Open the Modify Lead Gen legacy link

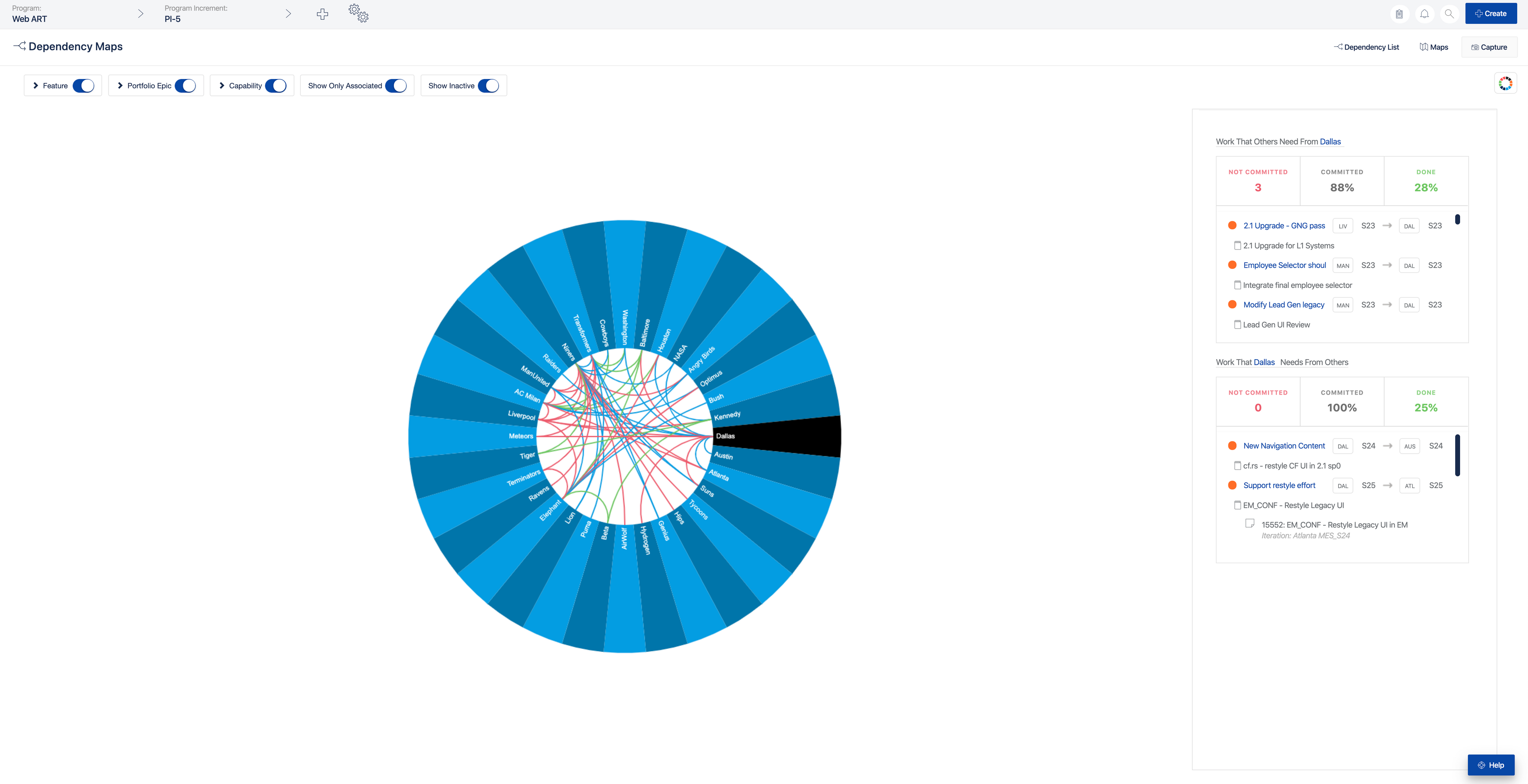(1284, 305)
